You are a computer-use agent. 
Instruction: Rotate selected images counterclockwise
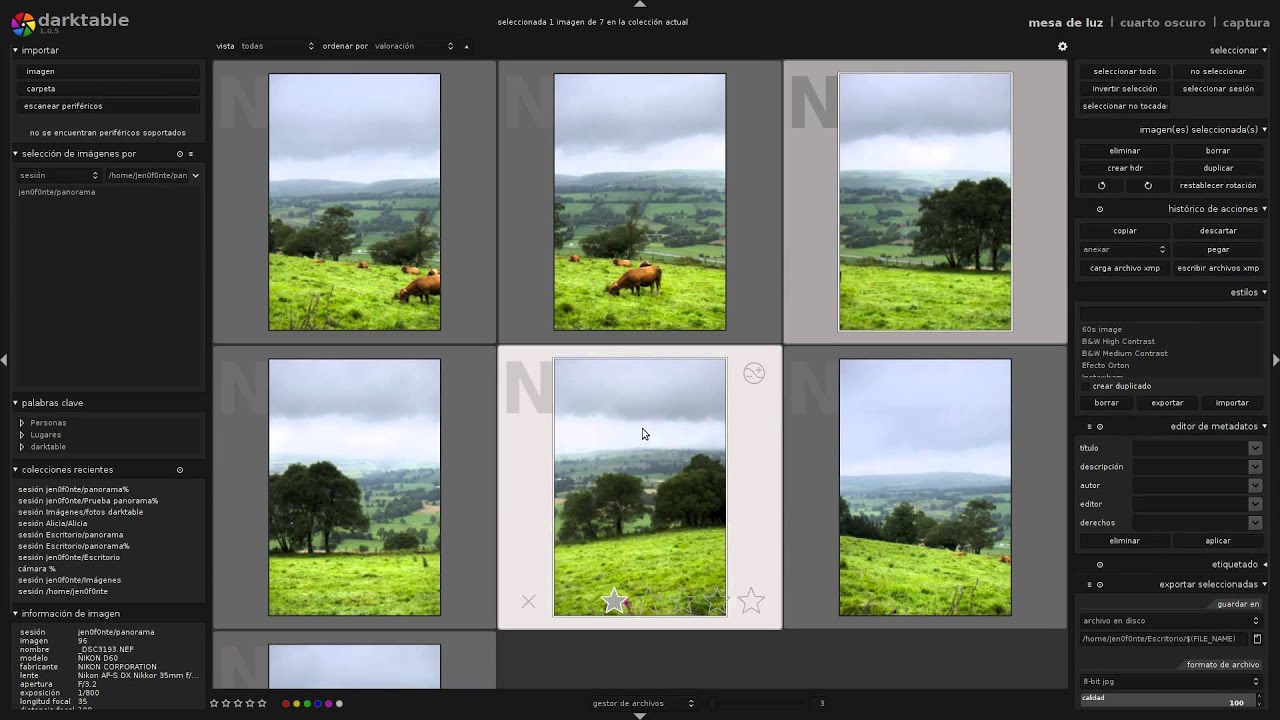[1102, 186]
